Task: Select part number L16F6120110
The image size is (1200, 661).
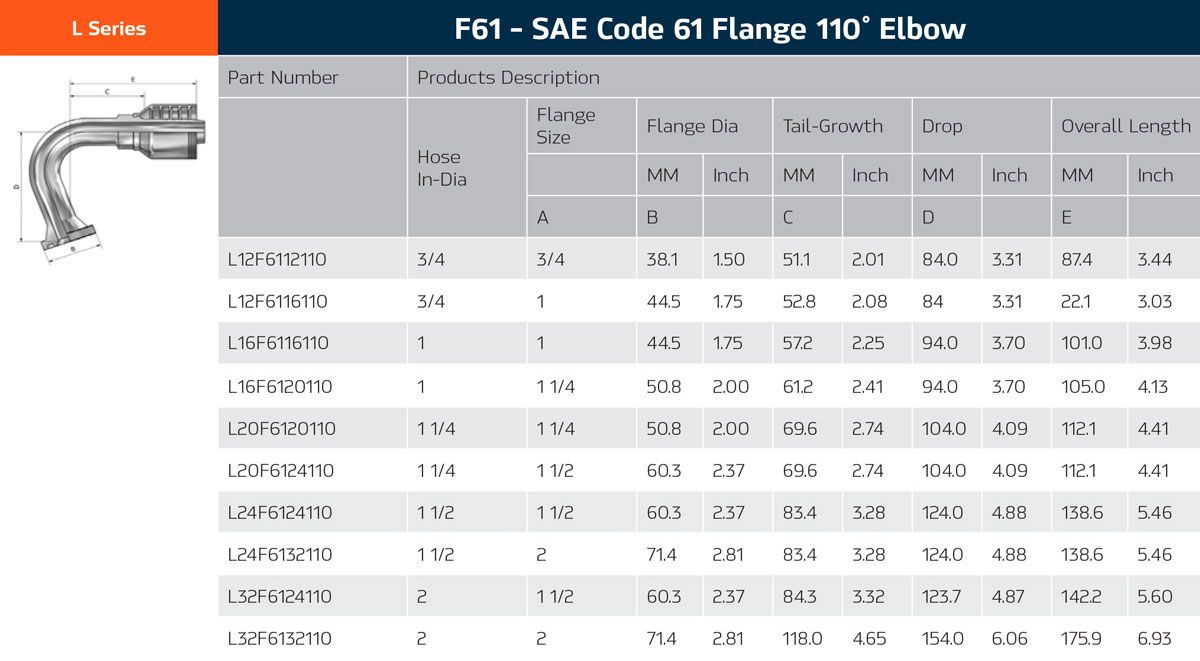Action: [x=279, y=386]
